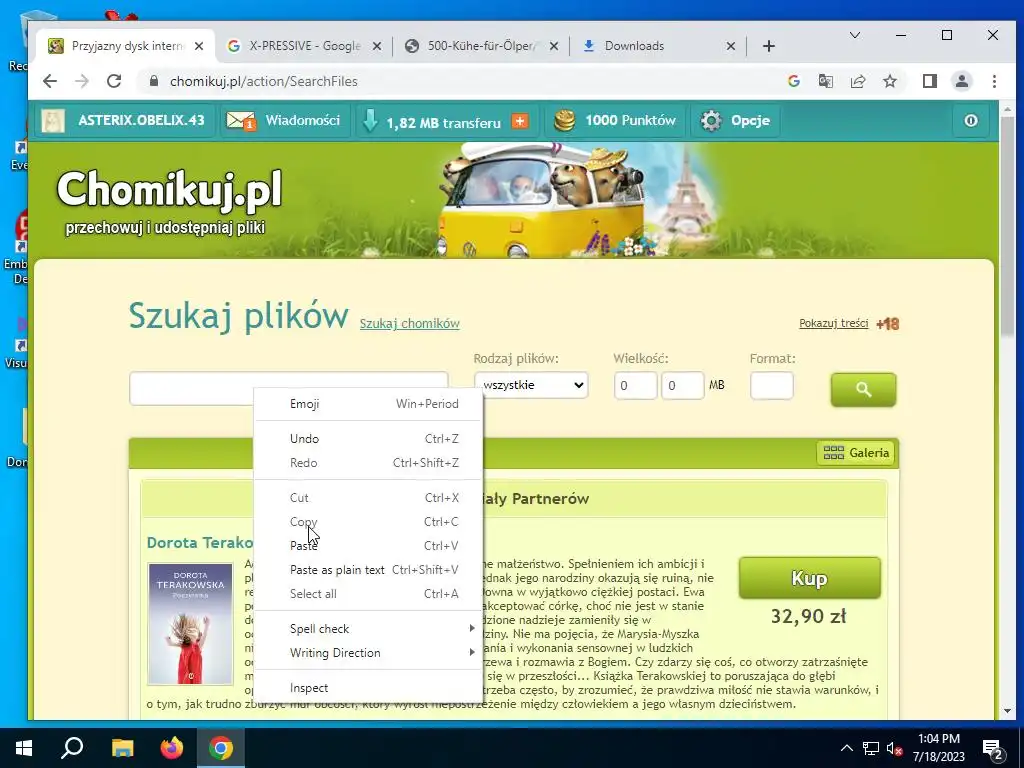Image resolution: width=1024 pixels, height=768 pixels.
Task: Click Pokazuj treści link
Action: 833,323
